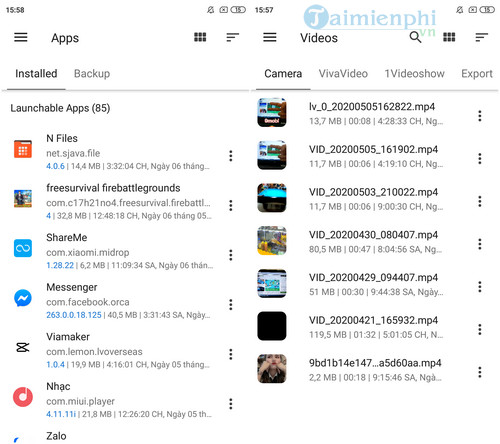Open thumbnail of VID_20200429_094407.mp4
The image size is (500, 444).
click(x=272, y=283)
